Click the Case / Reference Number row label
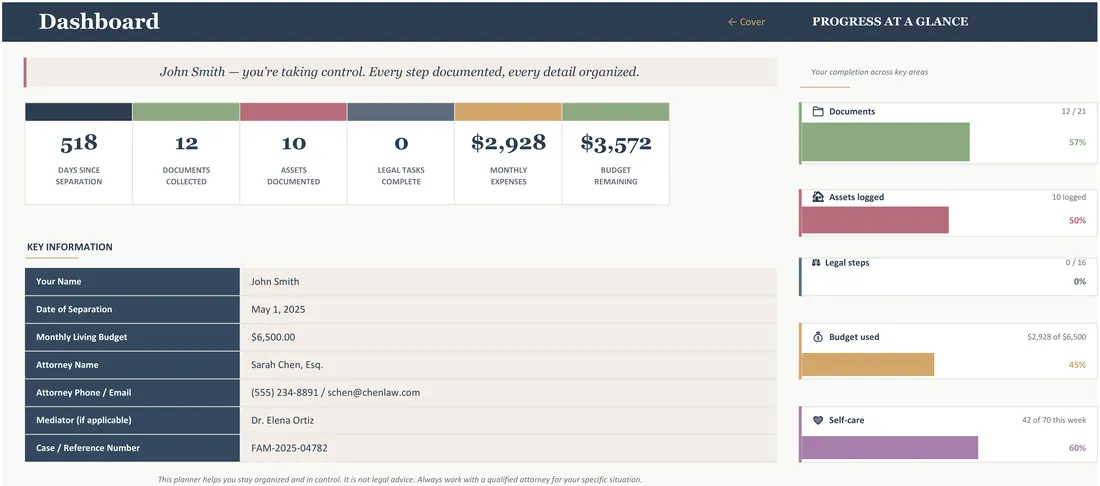 (132, 448)
